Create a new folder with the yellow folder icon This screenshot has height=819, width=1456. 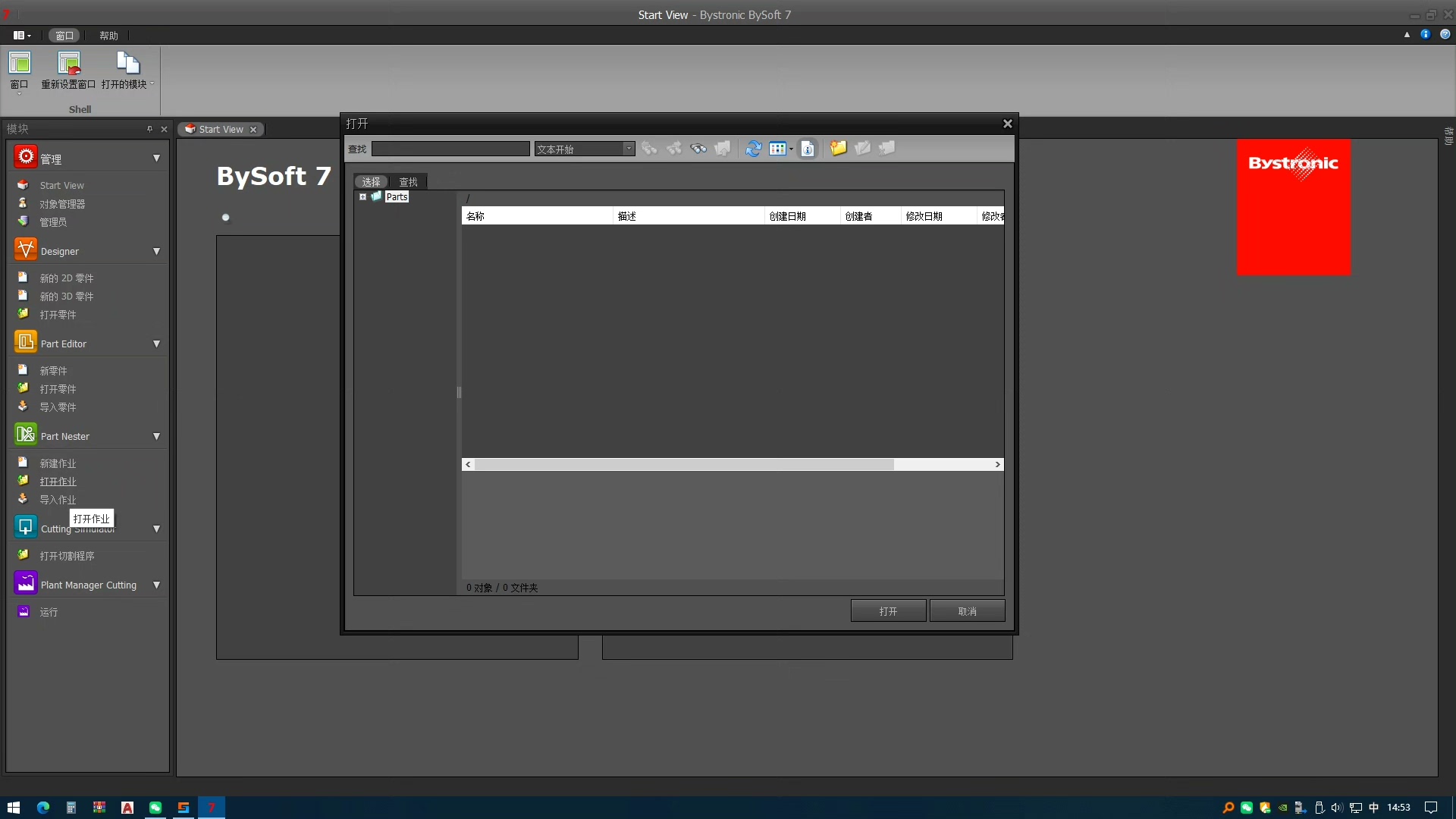click(838, 149)
